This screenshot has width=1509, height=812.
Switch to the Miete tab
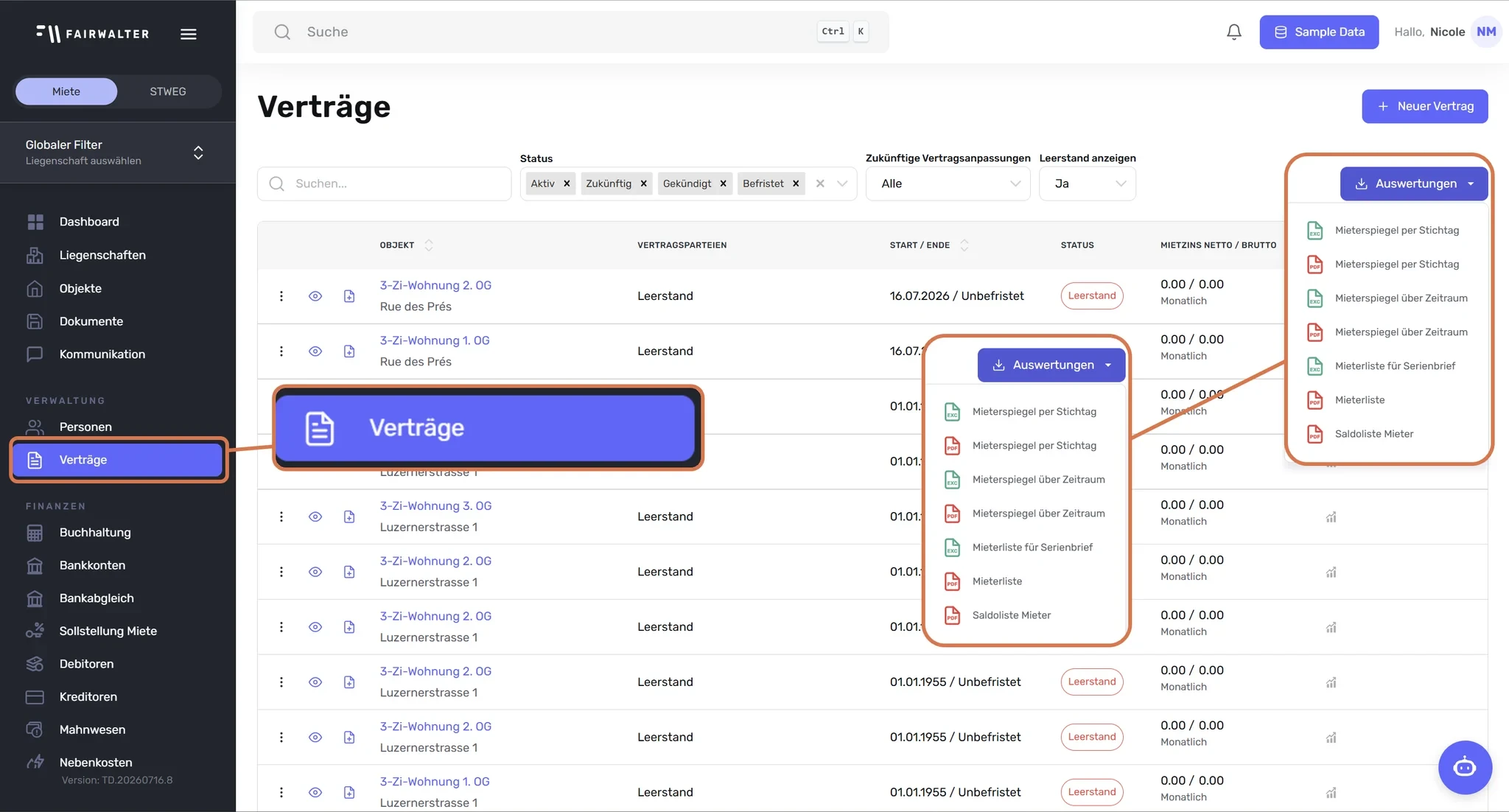tap(66, 91)
